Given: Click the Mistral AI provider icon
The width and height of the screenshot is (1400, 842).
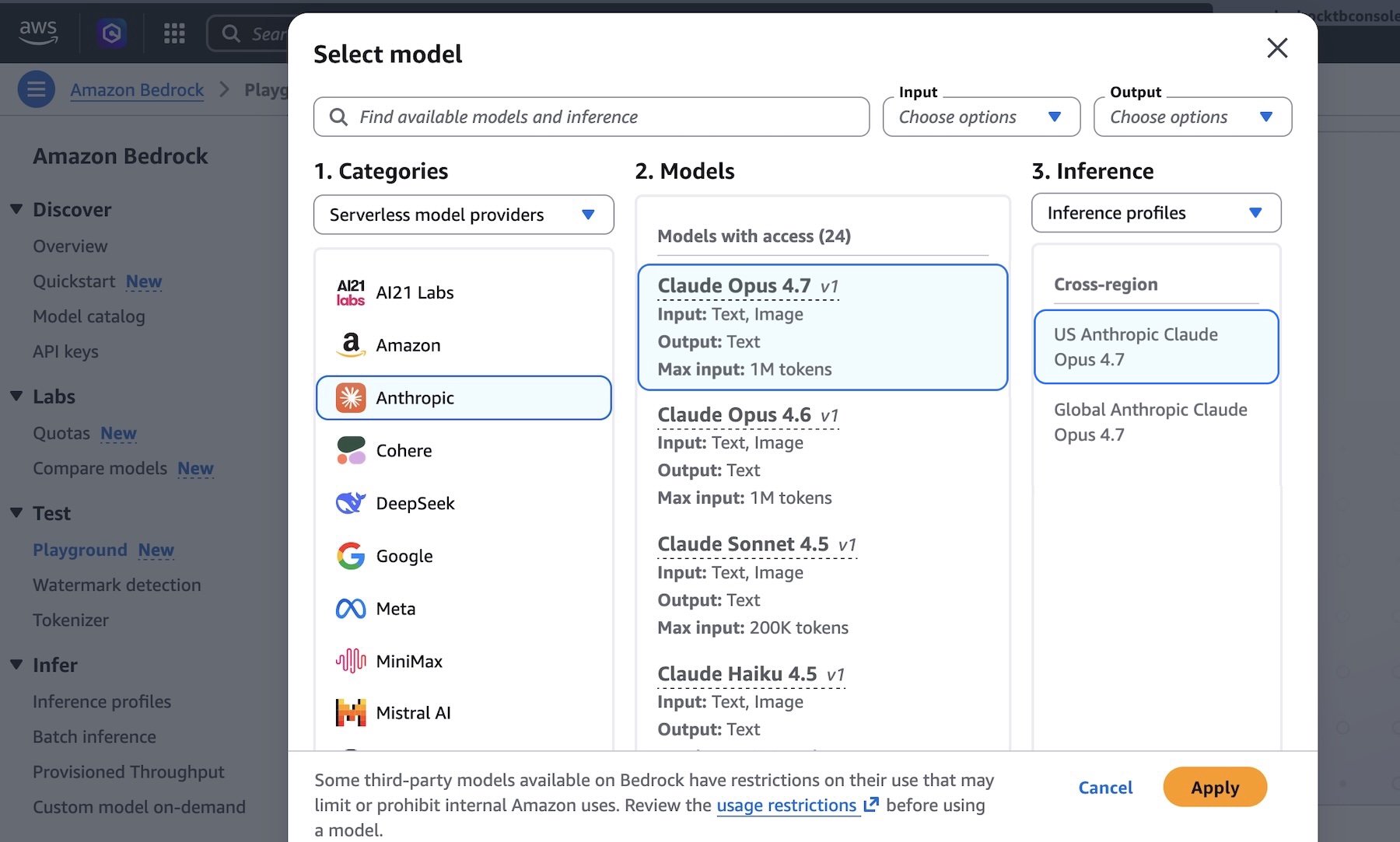Looking at the screenshot, I should point(351,712).
